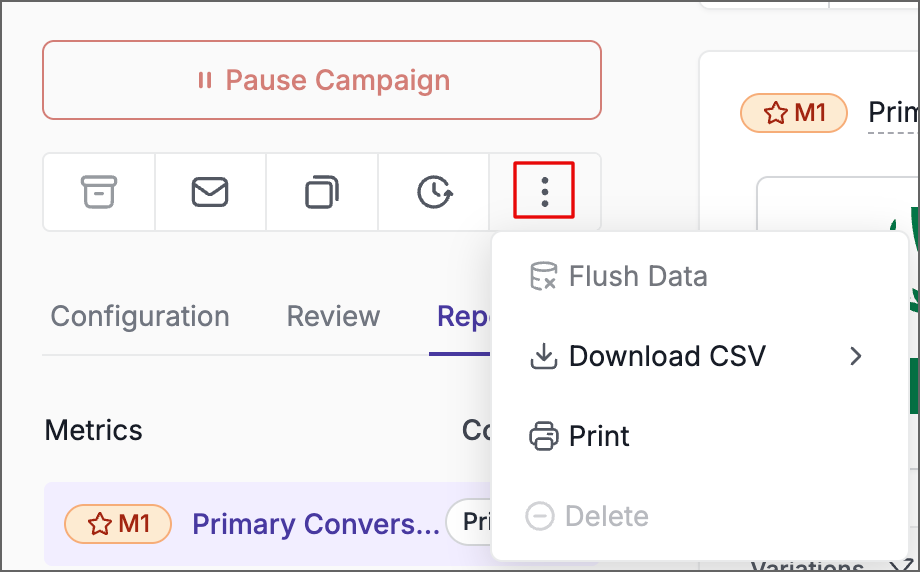
Task: Click the duplicate campaign icon
Action: (x=322, y=192)
